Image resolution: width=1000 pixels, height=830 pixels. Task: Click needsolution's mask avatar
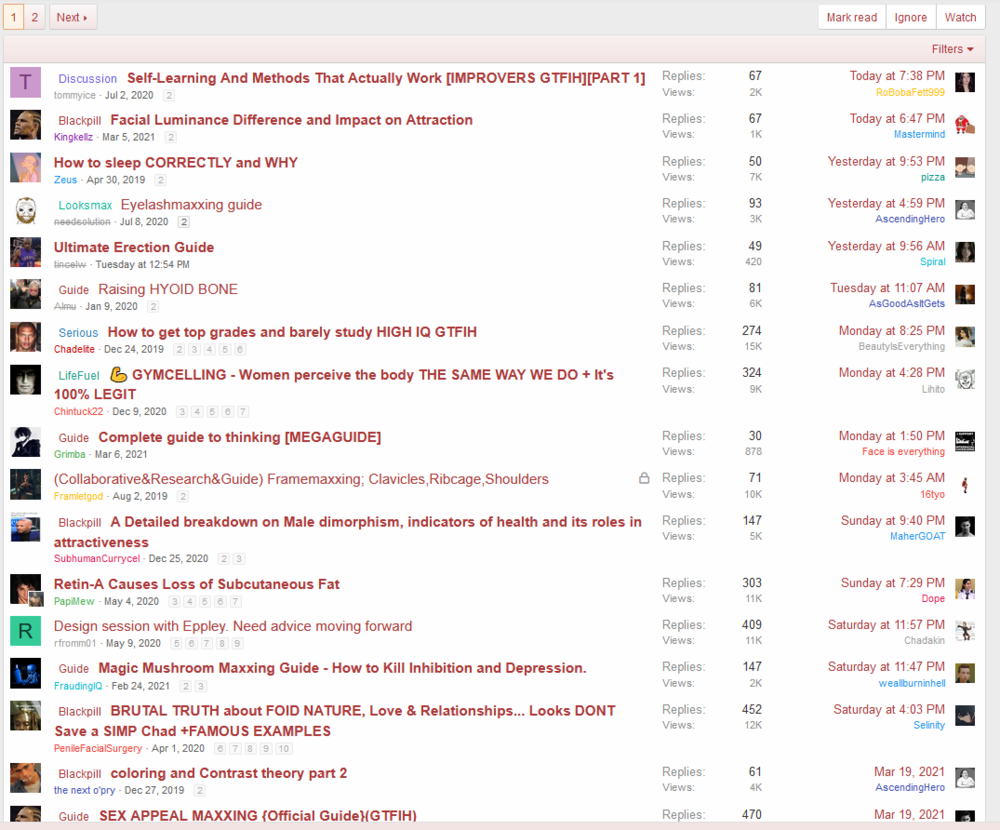point(26,210)
